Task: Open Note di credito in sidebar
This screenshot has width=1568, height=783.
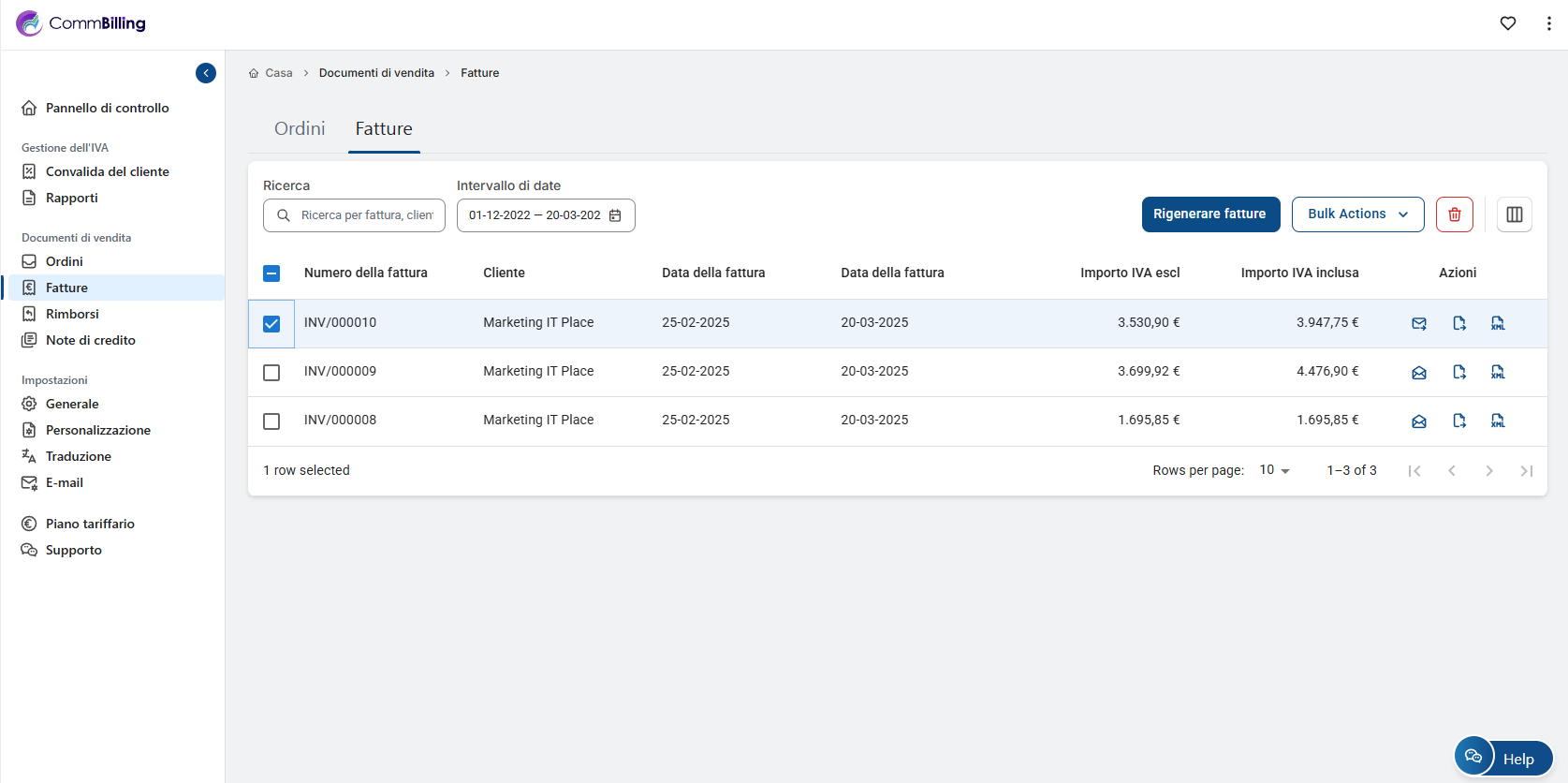Action: click(x=91, y=340)
